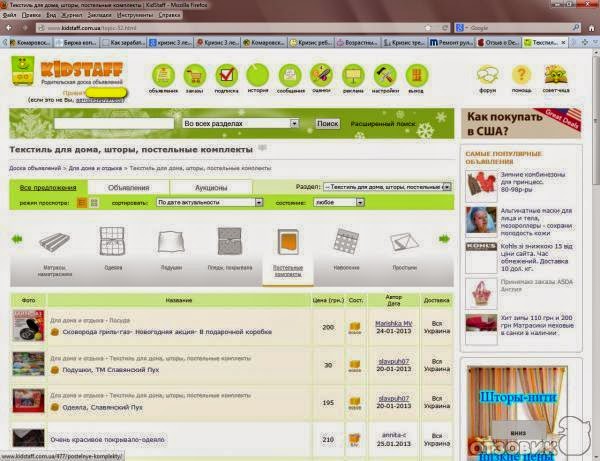Open the Раздел section dropdown
The image size is (600, 461).
[387, 187]
